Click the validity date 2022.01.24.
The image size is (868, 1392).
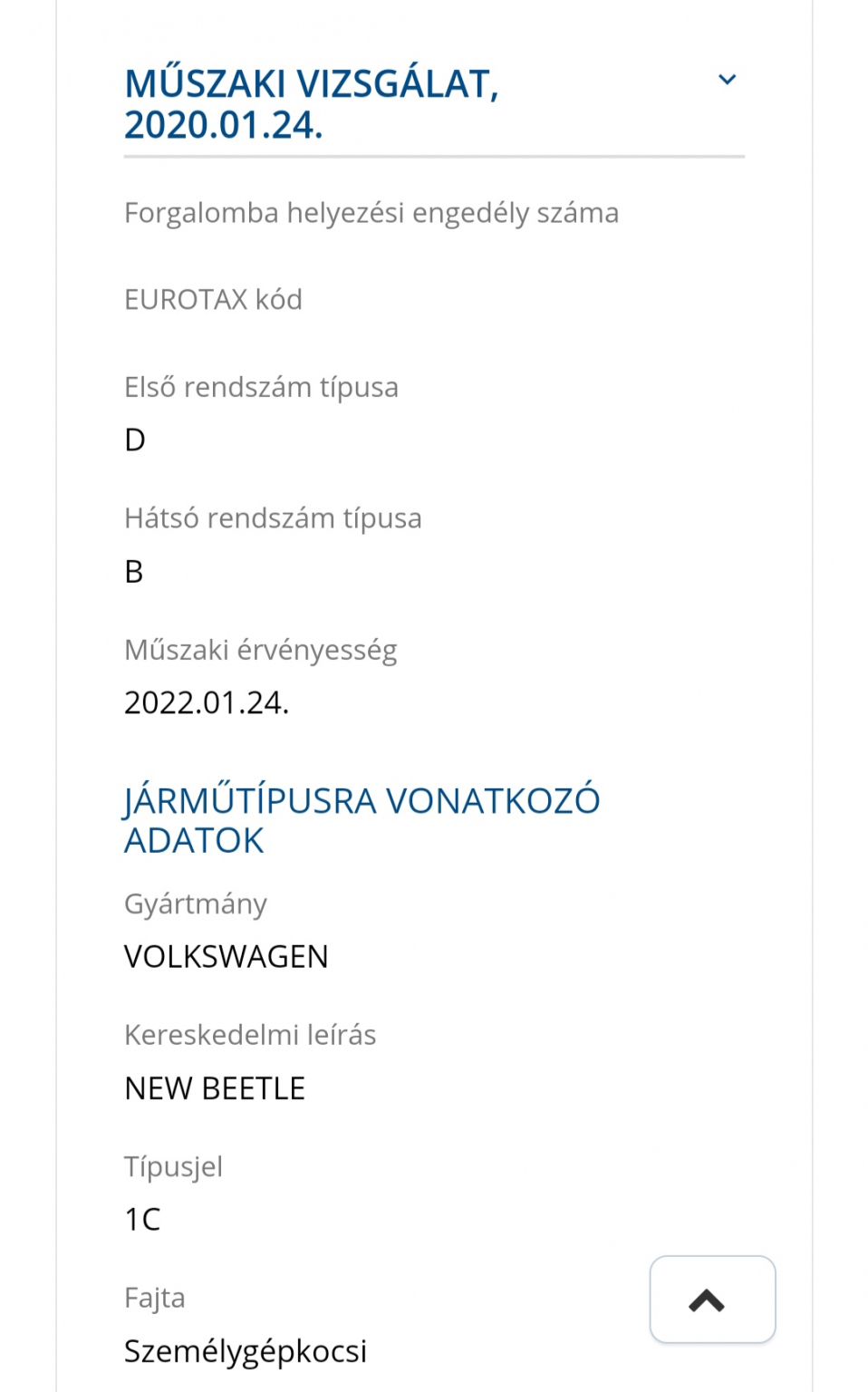click(207, 703)
